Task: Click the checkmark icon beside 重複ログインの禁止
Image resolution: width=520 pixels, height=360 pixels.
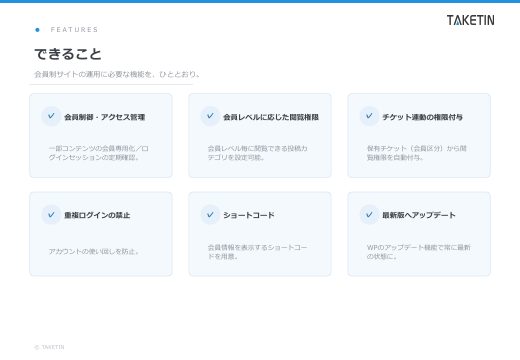Action: [x=51, y=215]
